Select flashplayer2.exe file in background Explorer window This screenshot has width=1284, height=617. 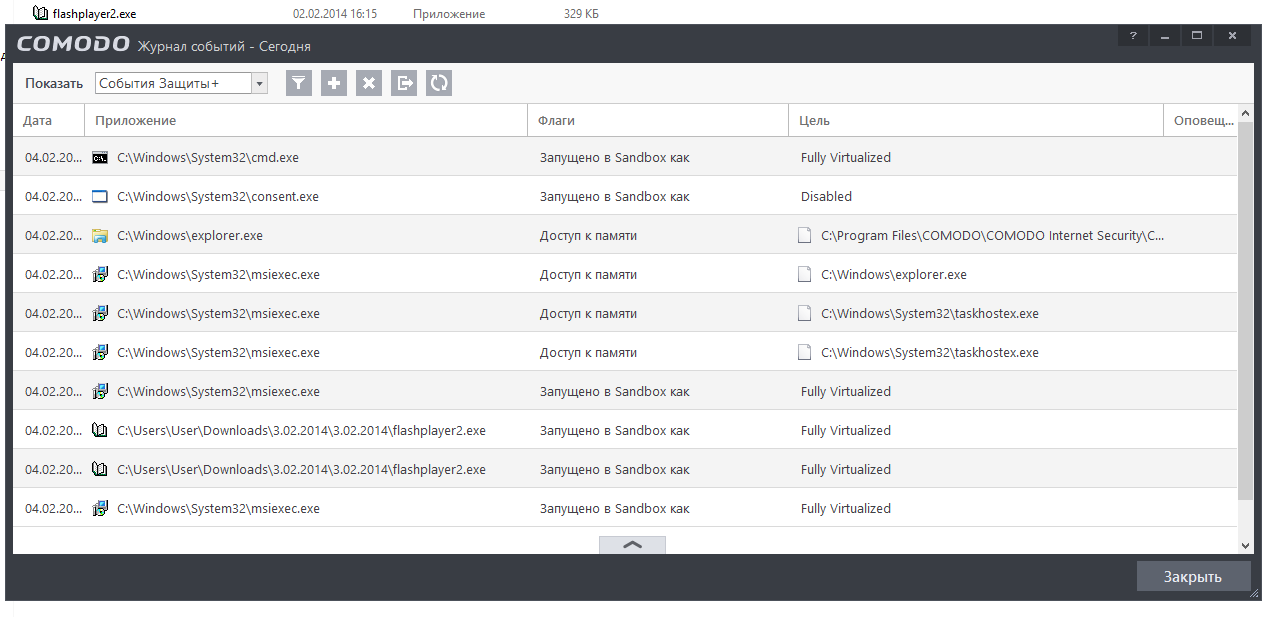[x=94, y=14]
